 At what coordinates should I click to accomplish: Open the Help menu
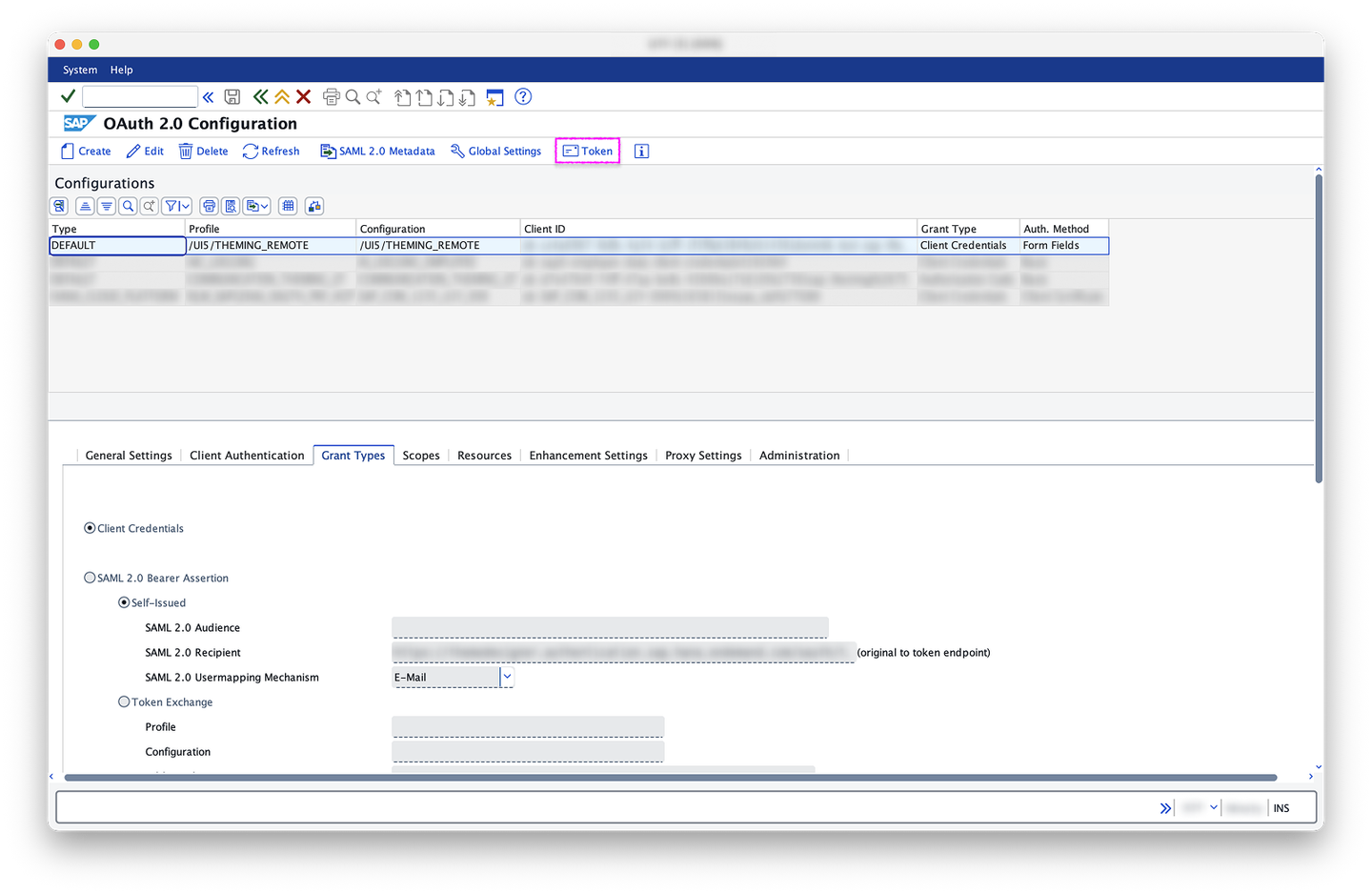[121, 70]
